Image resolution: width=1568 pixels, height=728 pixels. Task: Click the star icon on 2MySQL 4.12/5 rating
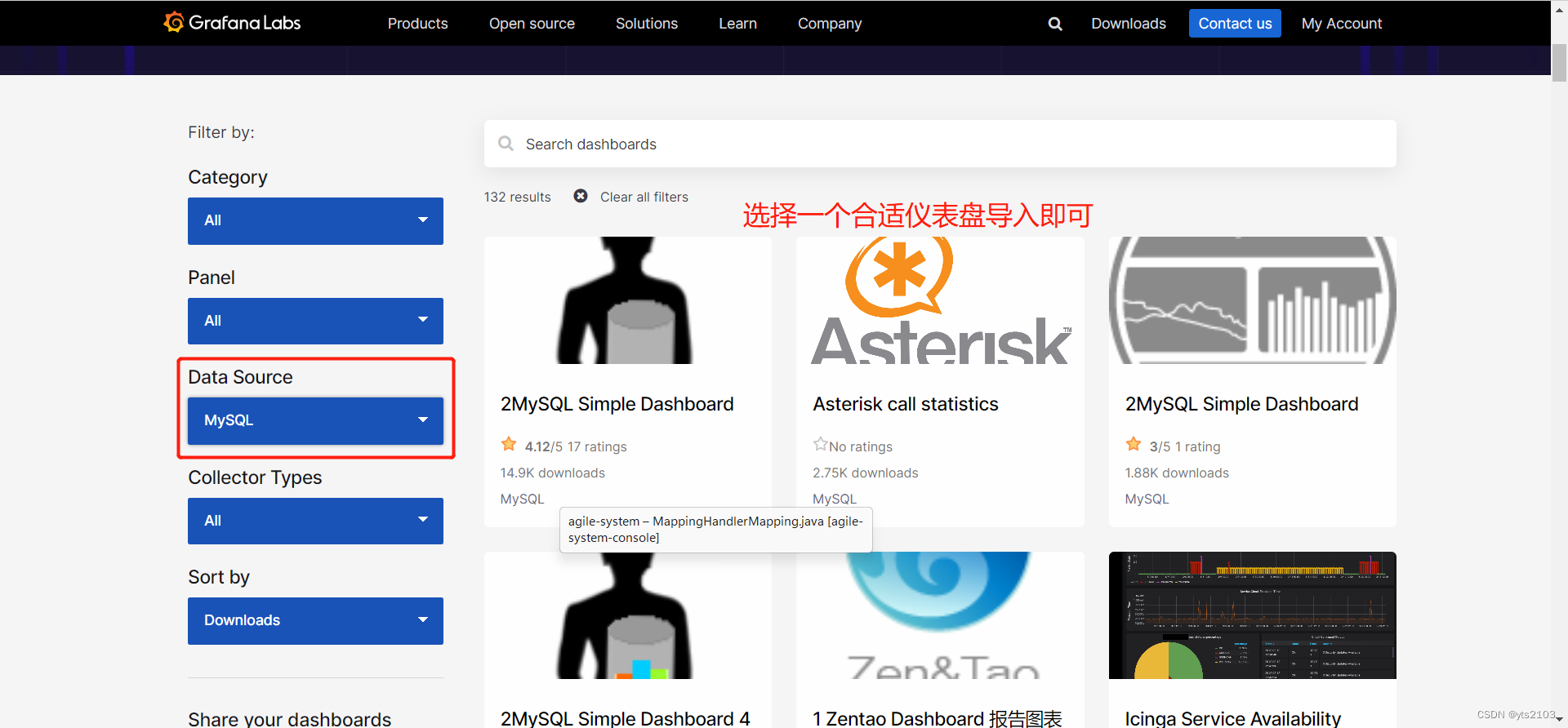509,444
